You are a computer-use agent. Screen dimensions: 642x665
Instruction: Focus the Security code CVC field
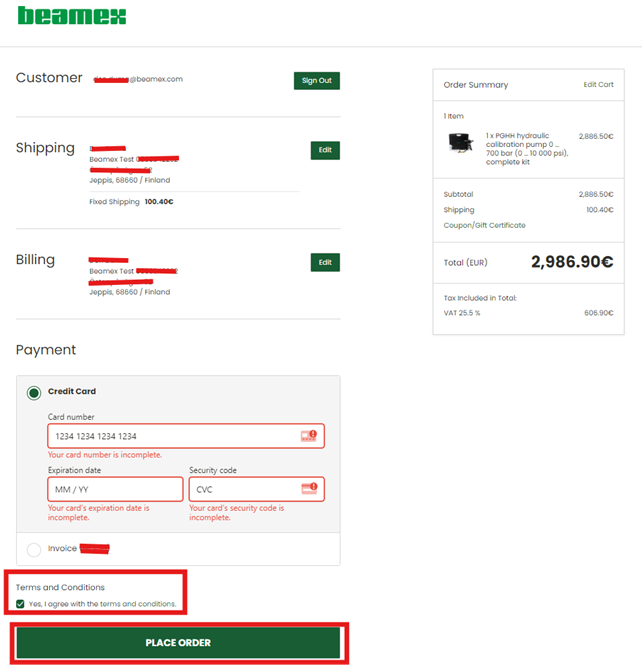(257, 489)
